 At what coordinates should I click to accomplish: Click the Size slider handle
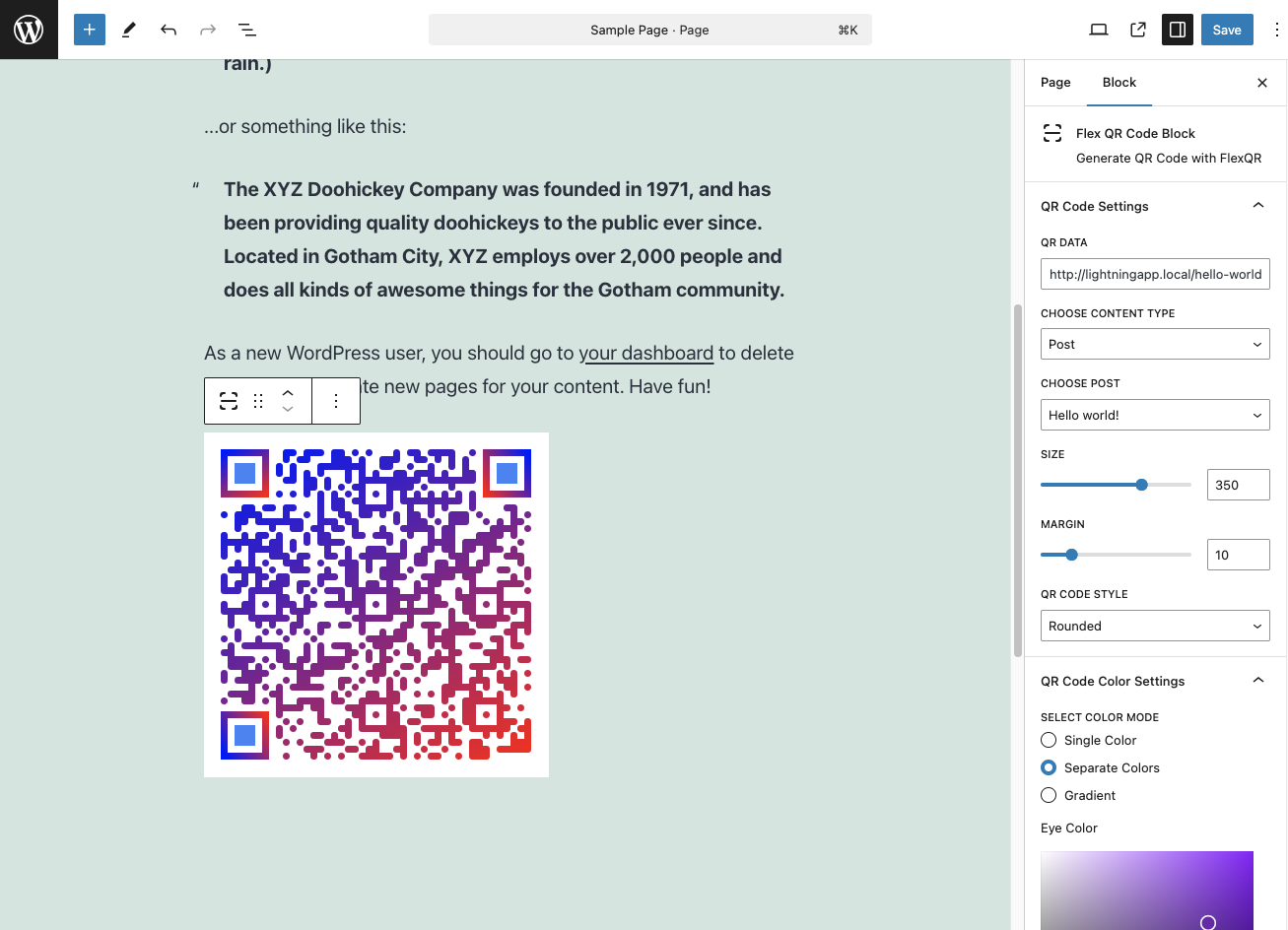tap(1141, 485)
